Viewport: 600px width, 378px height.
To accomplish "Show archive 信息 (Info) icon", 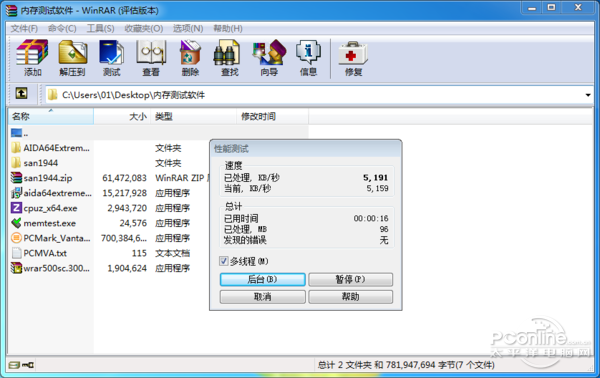I will click(308, 58).
